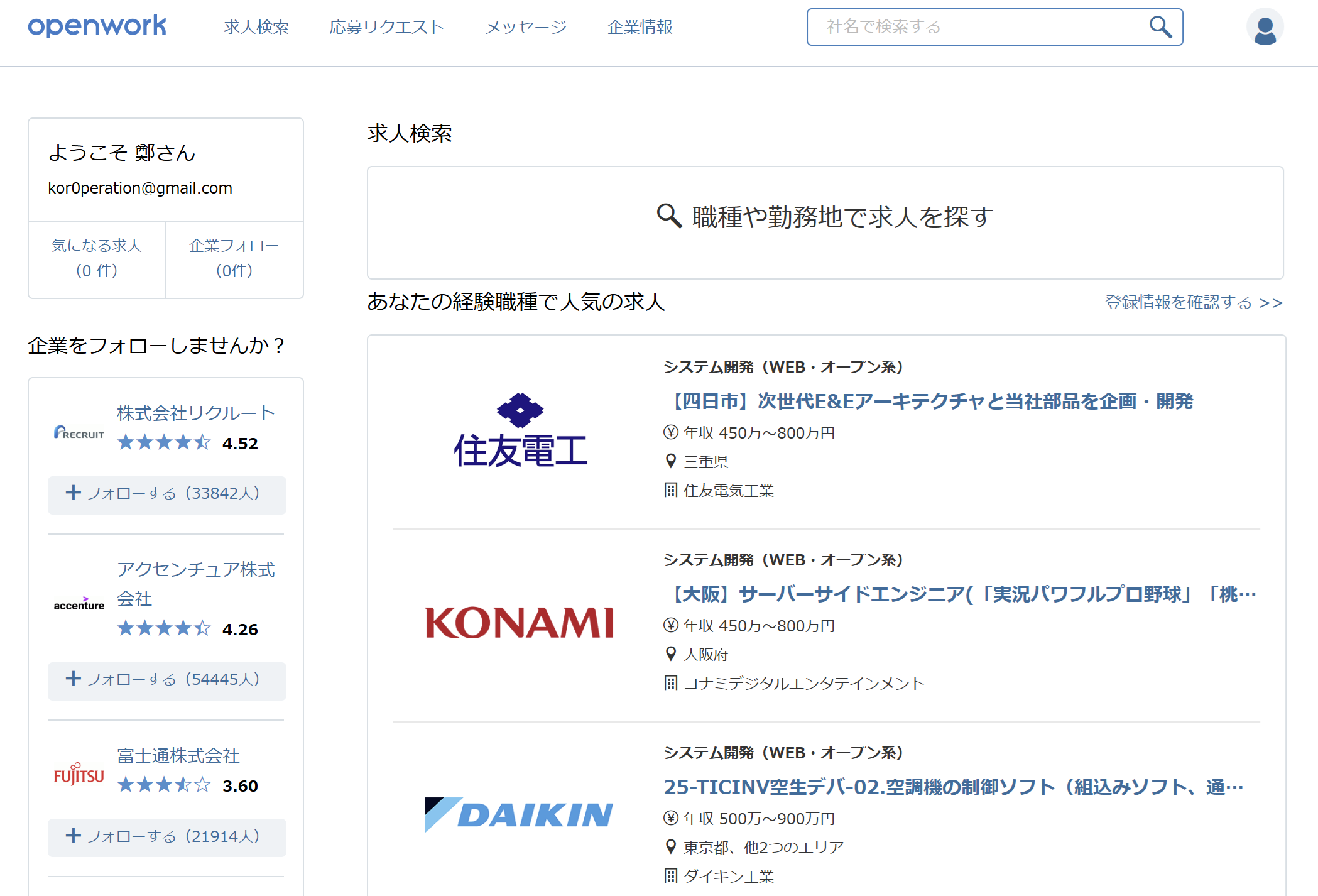This screenshot has height=896, width=1318.
Task: Open the 住友電工 logo thumbnail
Action: tap(520, 431)
